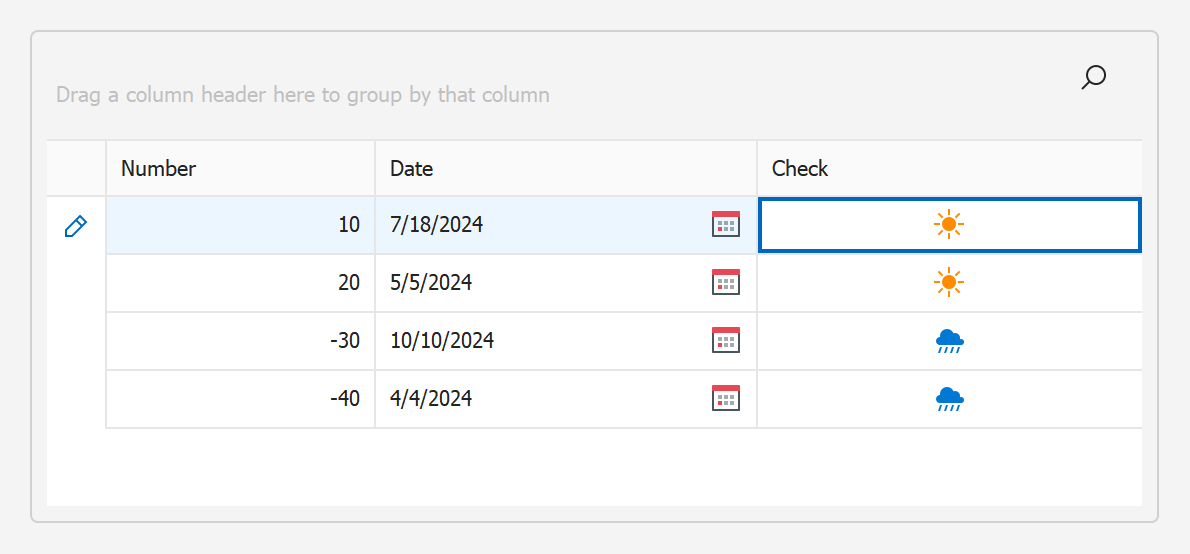Click the date text 4/4/2024
The height and width of the screenshot is (554, 1190).
[431, 399]
